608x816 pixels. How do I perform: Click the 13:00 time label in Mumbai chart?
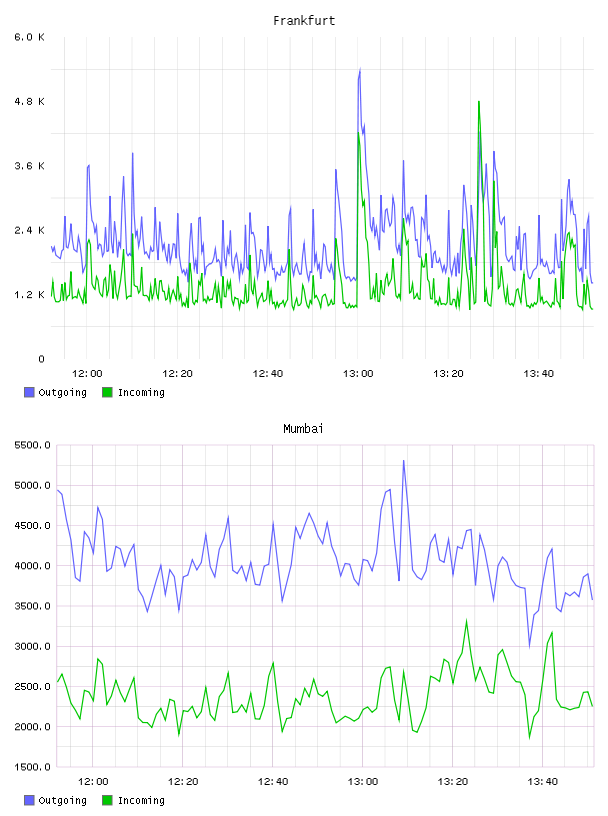363,781
